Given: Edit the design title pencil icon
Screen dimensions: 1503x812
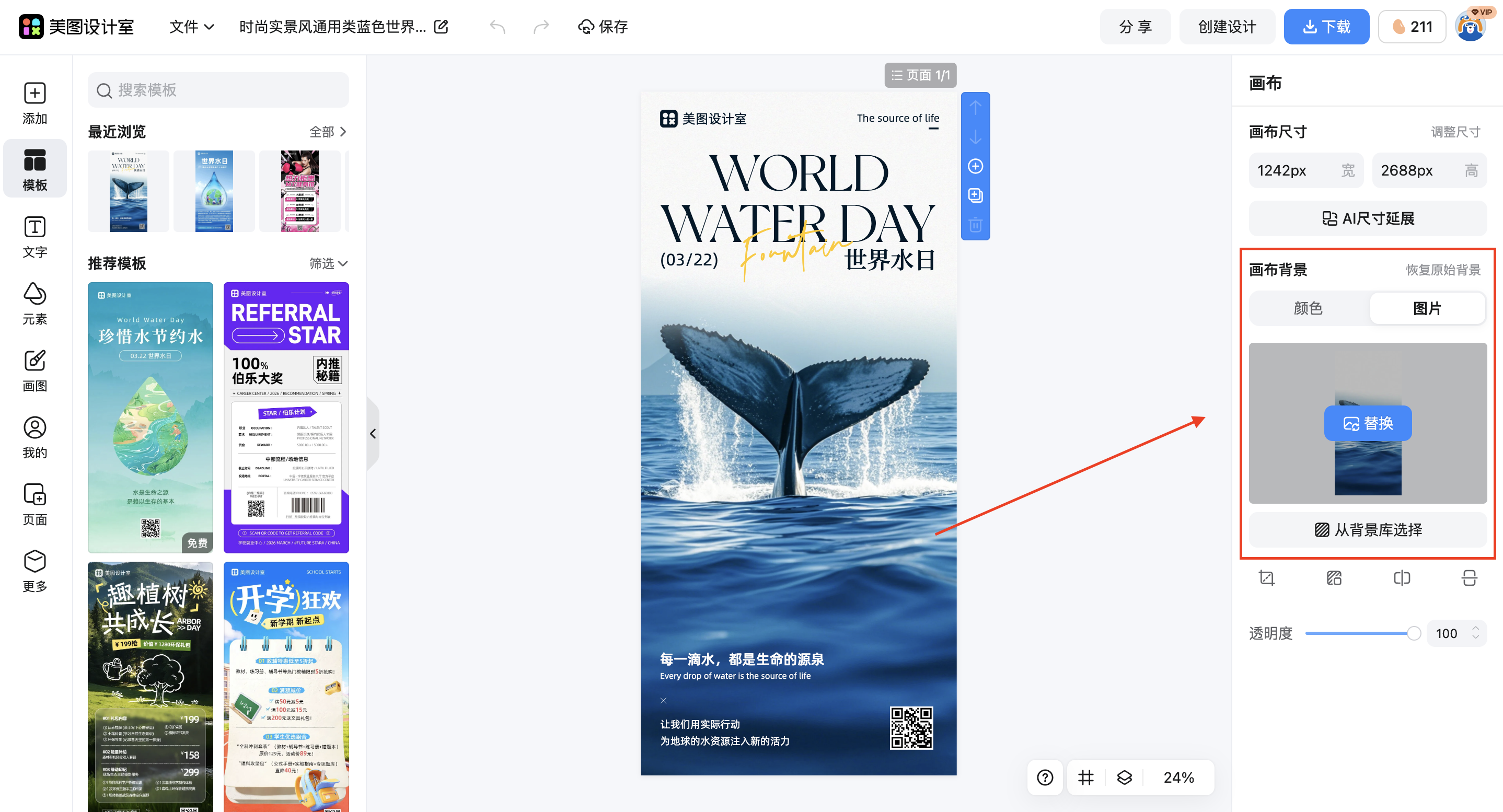Looking at the screenshot, I should click(x=442, y=27).
